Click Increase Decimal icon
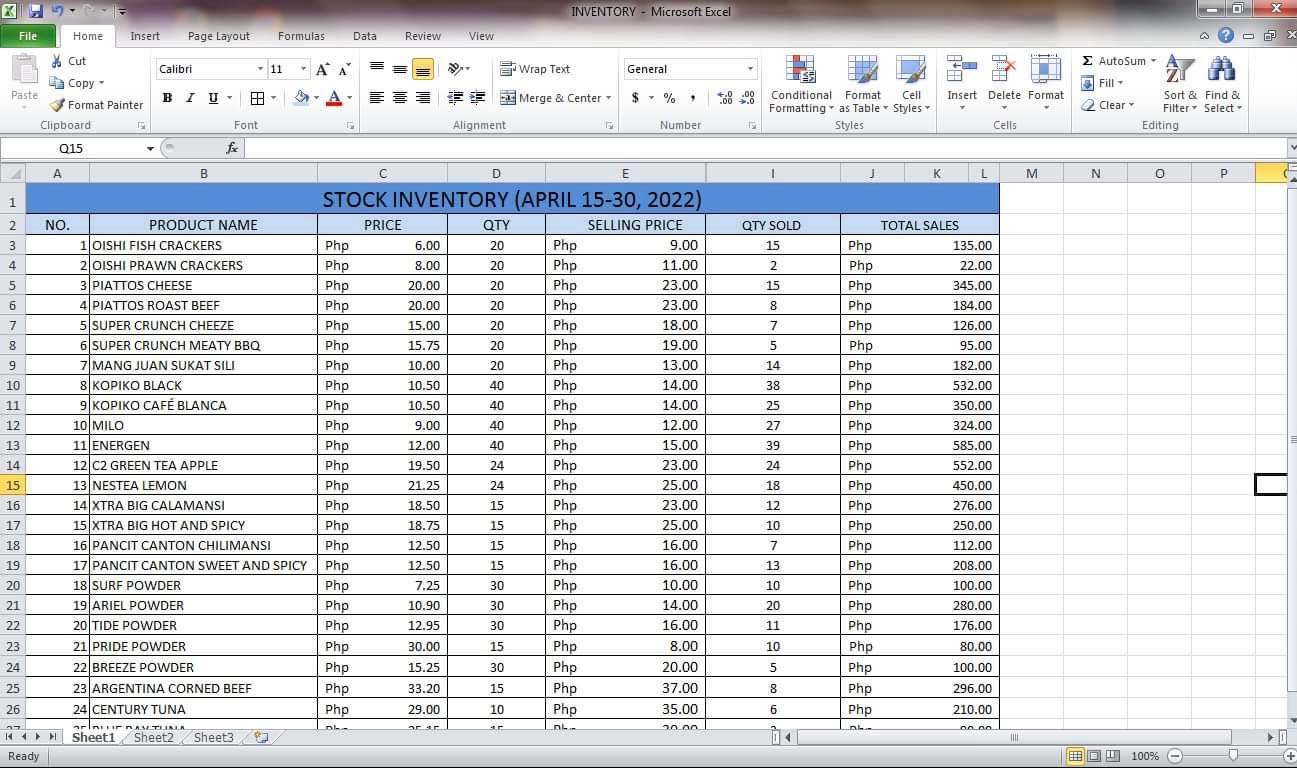Image resolution: width=1297 pixels, height=768 pixels. pyautogui.click(x=725, y=98)
